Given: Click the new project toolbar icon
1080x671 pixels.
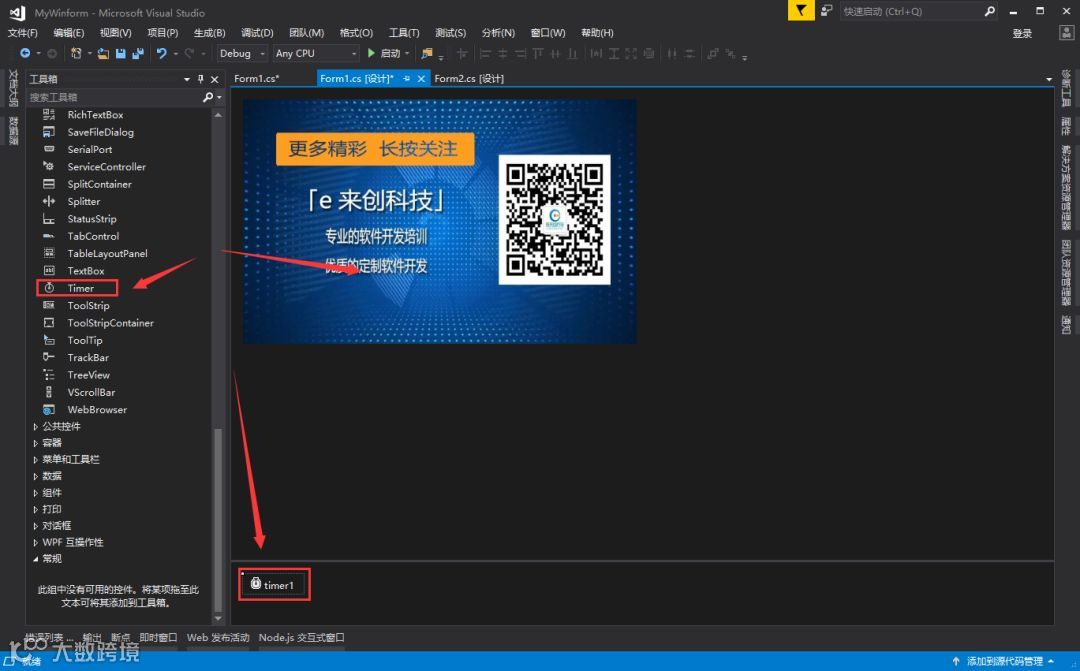Looking at the screenshot, I should (76, 53).
